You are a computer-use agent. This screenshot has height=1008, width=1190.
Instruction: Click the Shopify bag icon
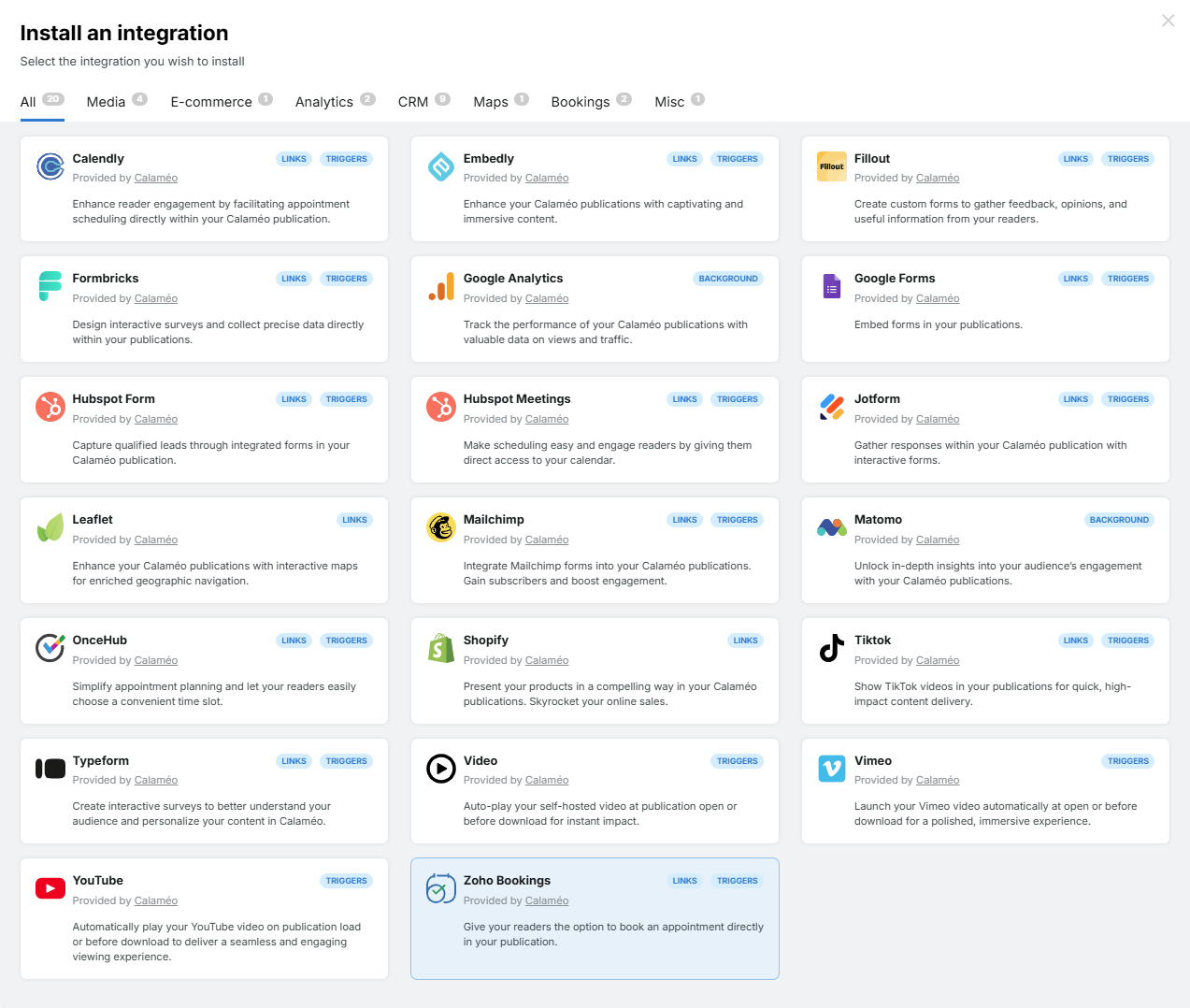point(440,647)
